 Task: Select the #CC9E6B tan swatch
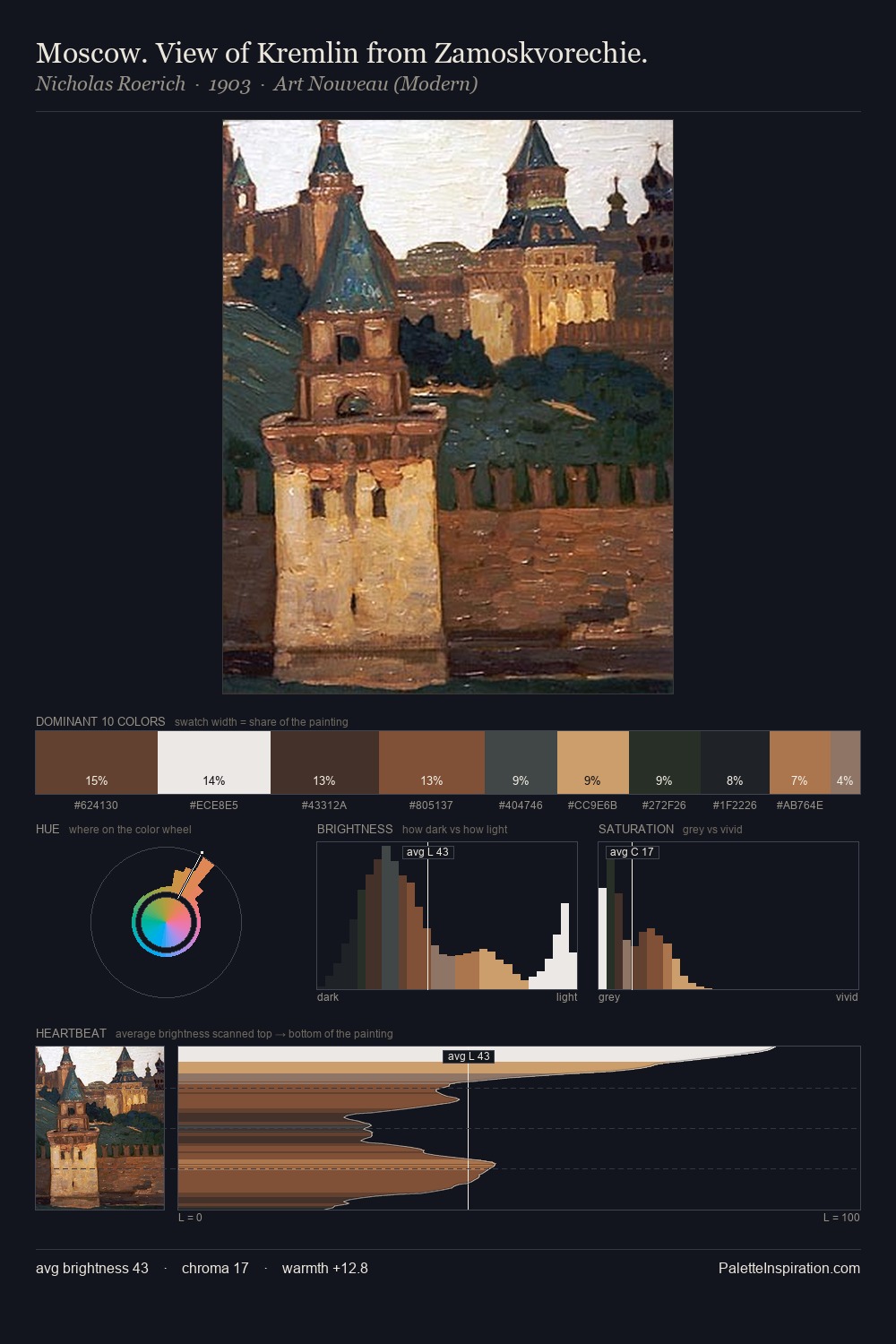tap(593, 762)
